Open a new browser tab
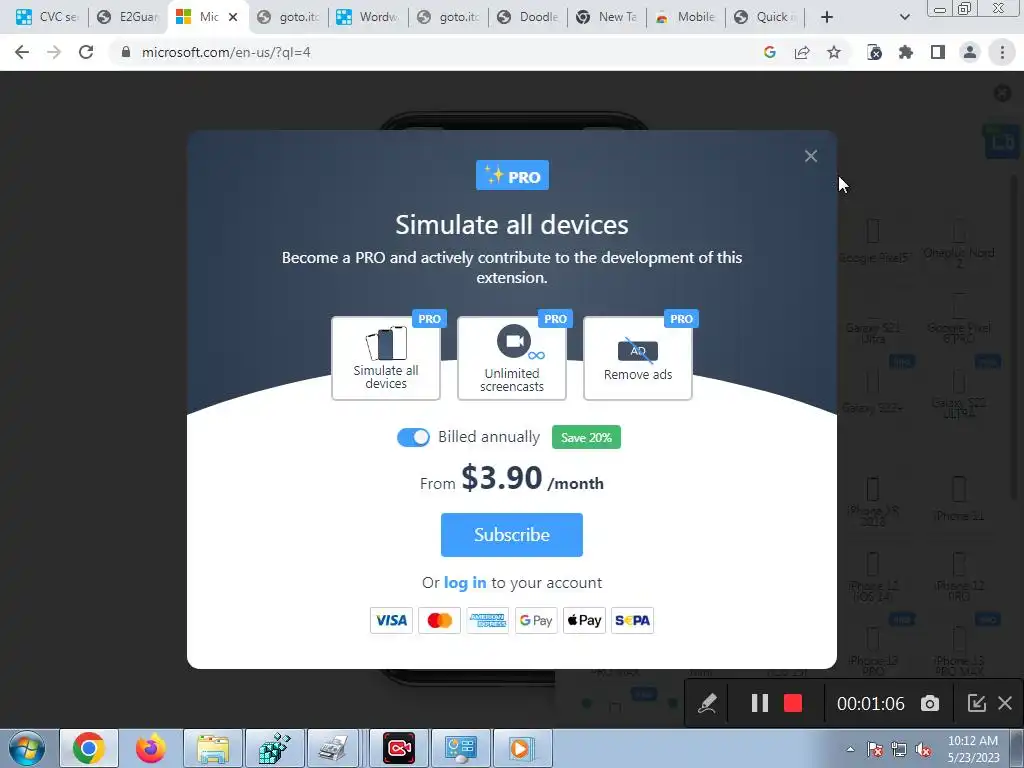 pos(827,17)
